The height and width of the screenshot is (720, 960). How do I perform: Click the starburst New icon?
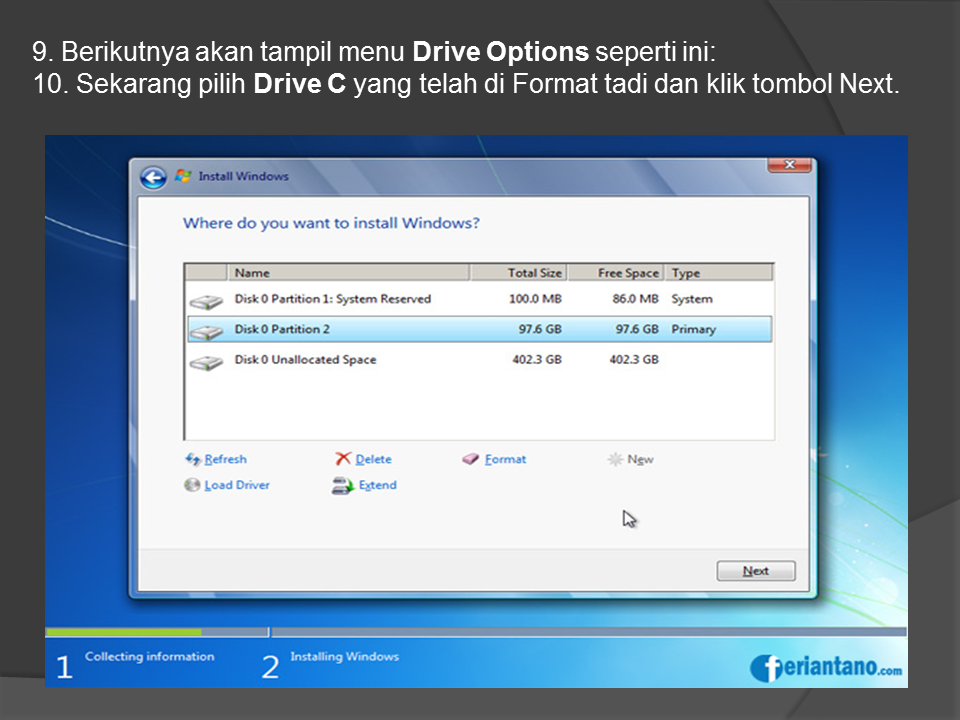click(615, 459)
